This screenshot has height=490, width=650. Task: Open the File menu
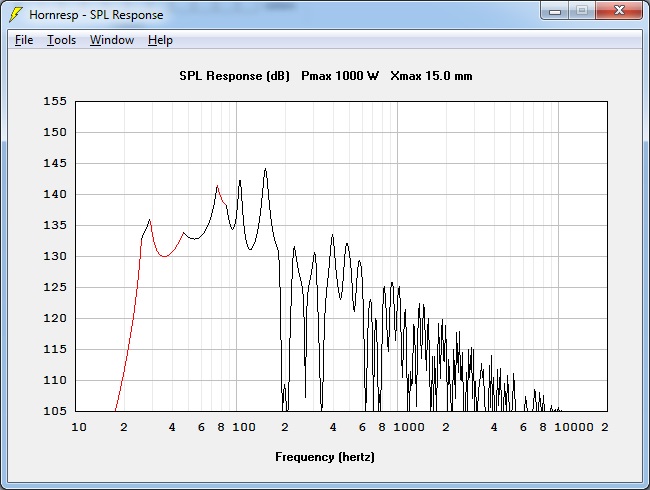(24, 40)
